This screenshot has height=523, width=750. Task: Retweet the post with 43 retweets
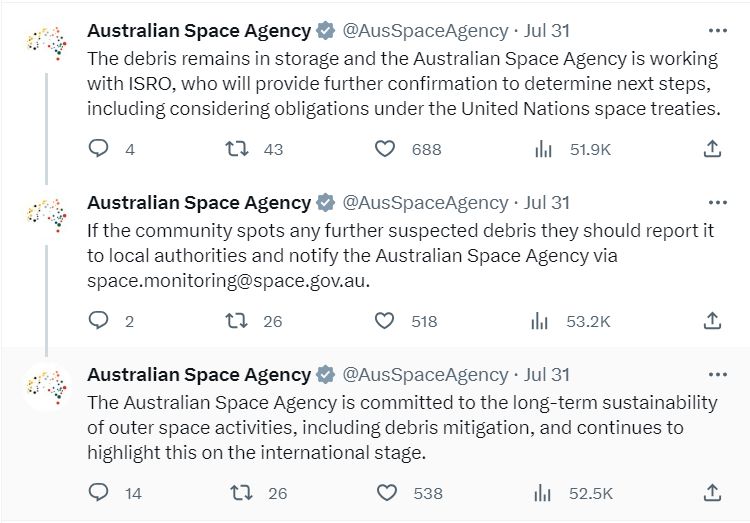point(237,149)
